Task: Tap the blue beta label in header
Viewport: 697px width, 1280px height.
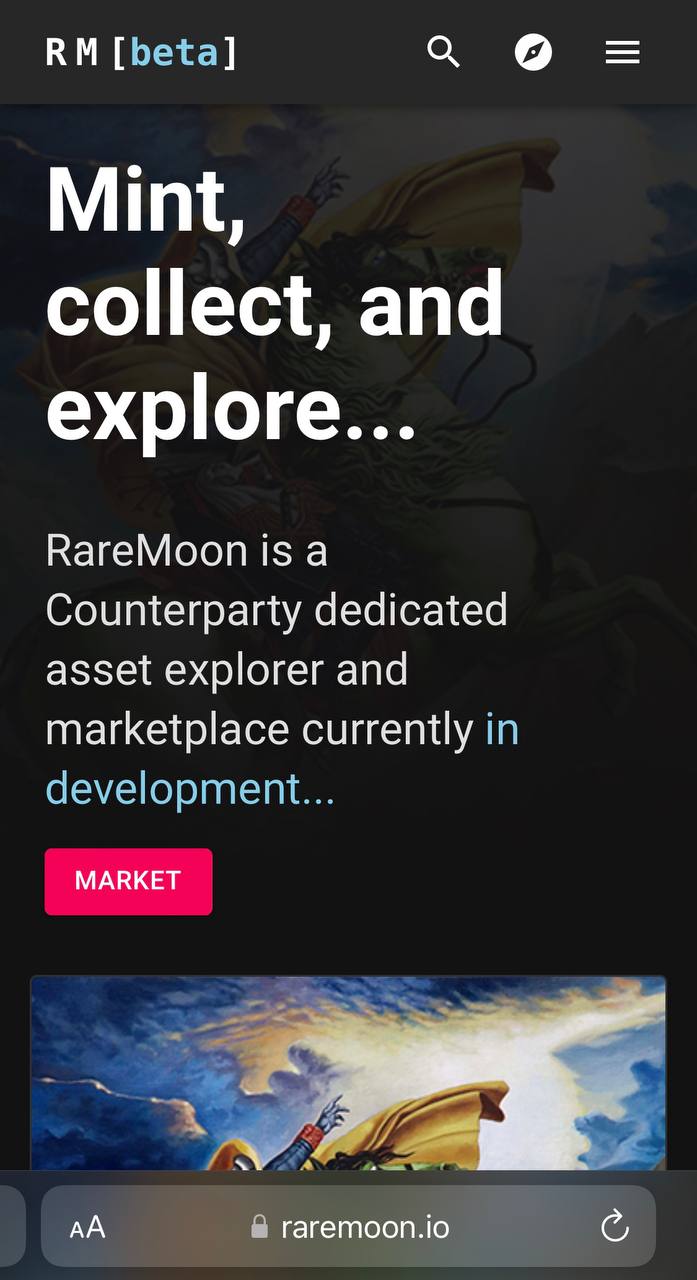Action: (174, 52)
